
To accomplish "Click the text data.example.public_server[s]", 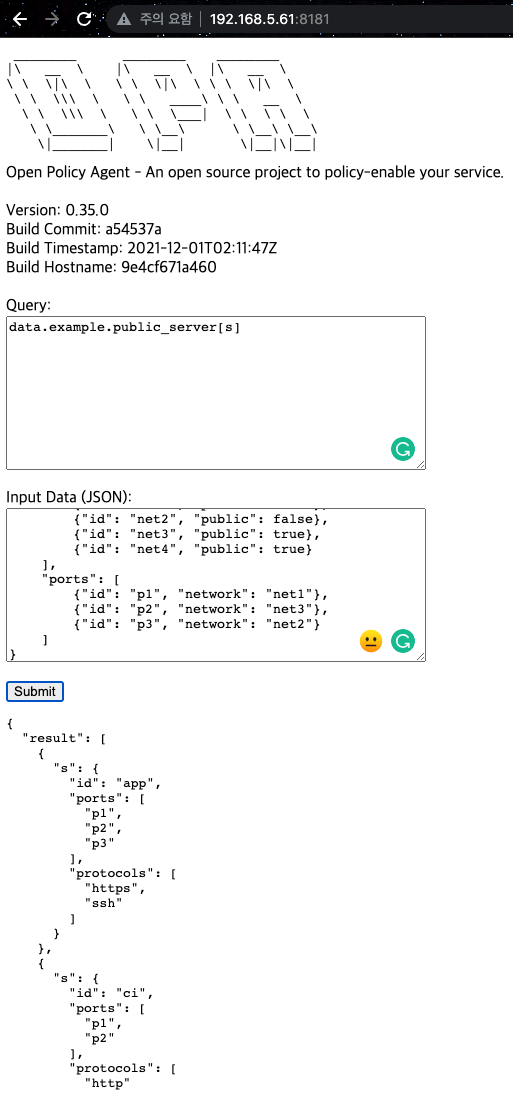I will coord(124,327).
